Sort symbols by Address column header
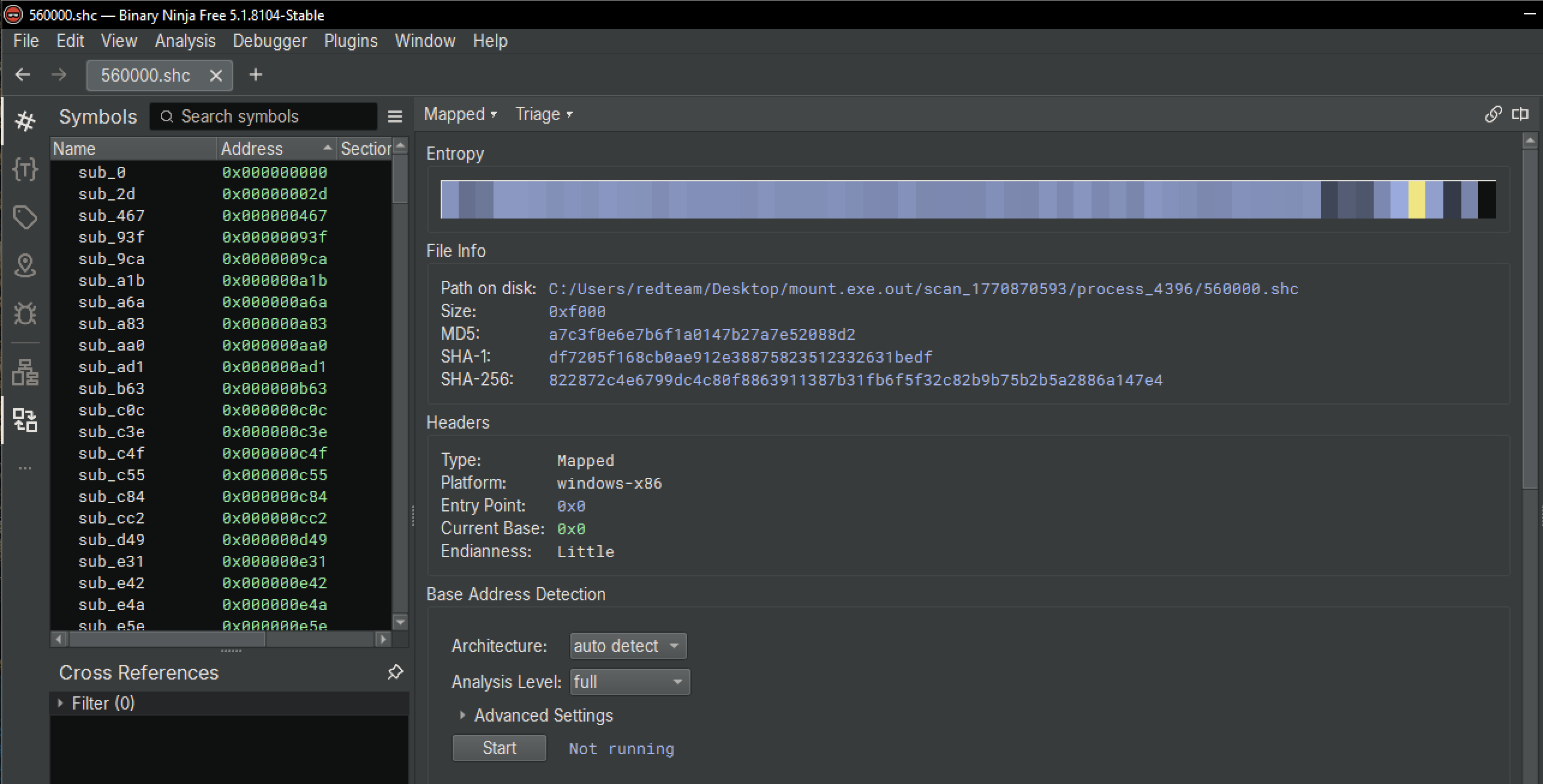Image resolution: width=1543 pixels, height=784 pixels. coord(276,148)
